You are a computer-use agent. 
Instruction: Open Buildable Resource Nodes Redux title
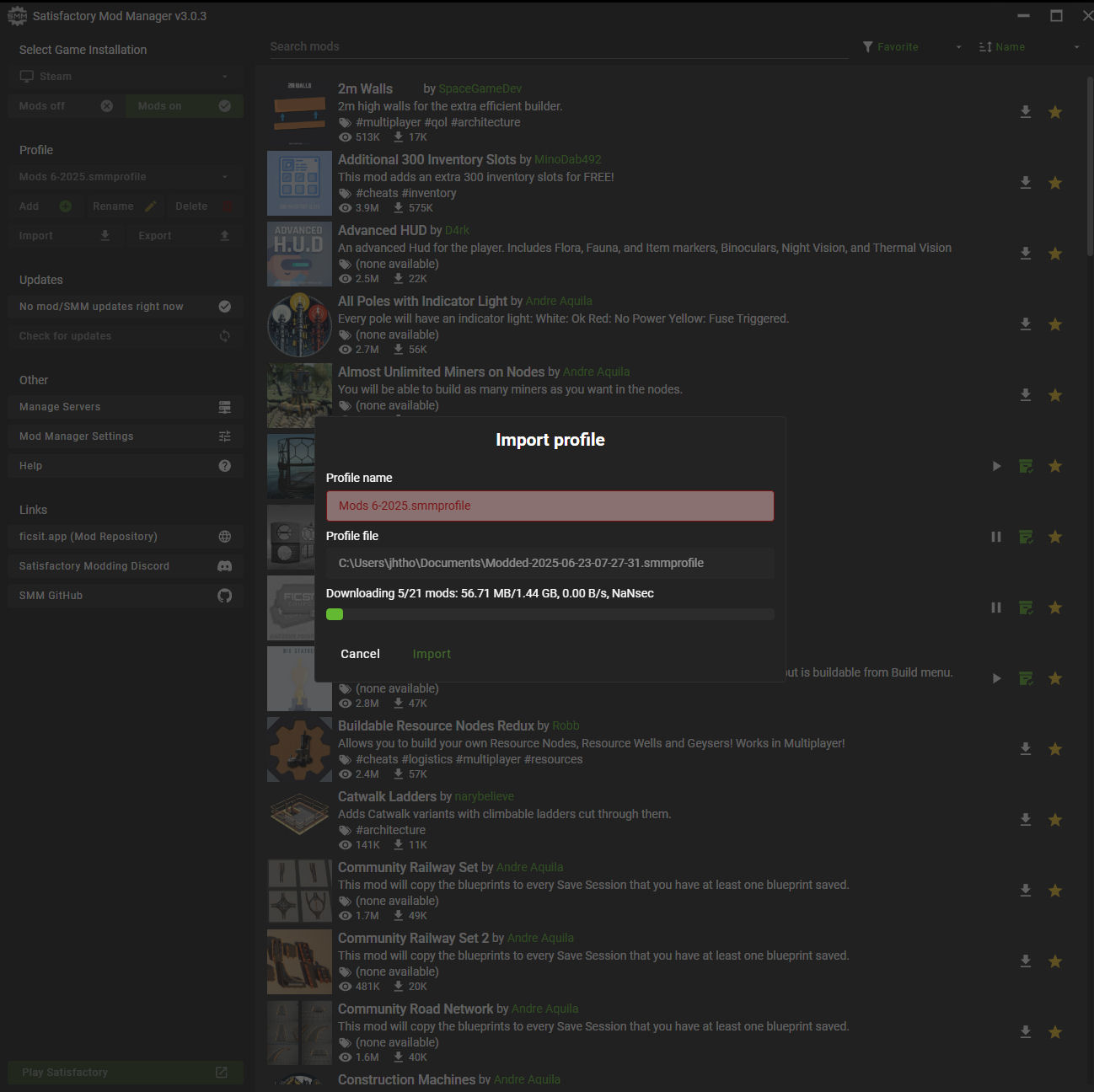click(436, 725)
